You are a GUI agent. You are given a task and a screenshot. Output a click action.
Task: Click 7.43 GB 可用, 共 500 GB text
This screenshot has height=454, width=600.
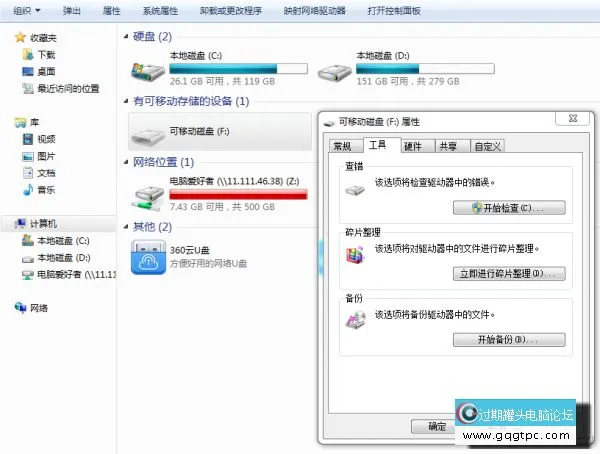coord(222,207)
